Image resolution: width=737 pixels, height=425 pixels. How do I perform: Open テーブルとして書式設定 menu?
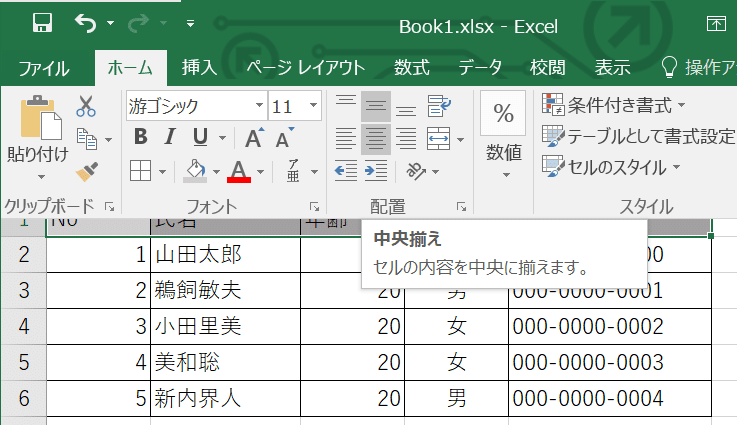pos(638,136)
